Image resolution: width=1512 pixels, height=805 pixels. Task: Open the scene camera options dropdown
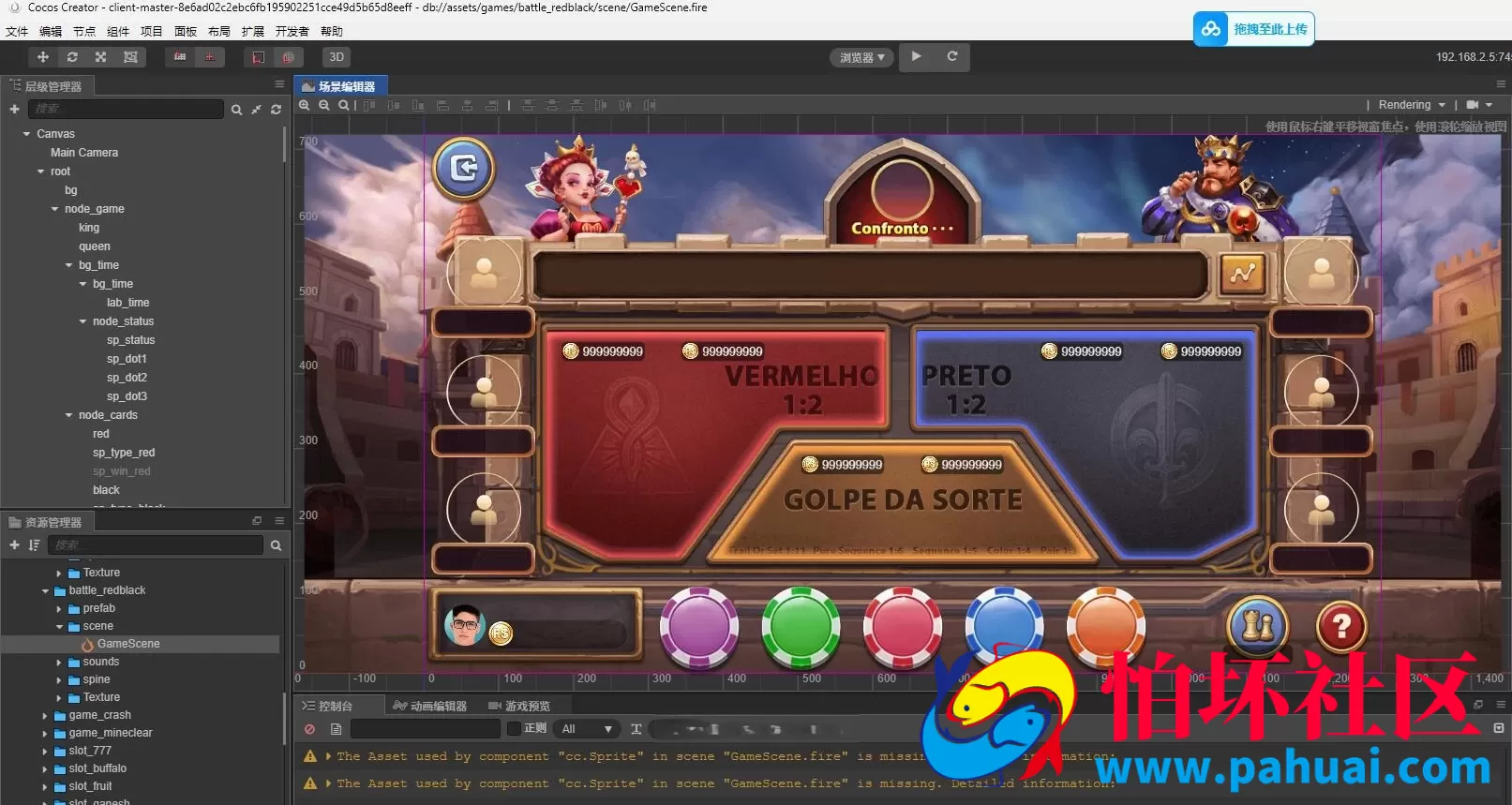coord(1478,105)
